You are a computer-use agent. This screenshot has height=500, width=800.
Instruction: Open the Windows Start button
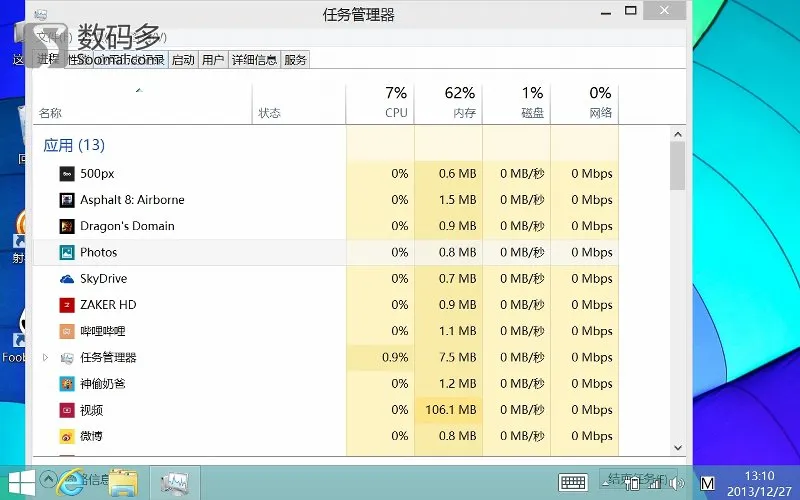(22, 483)
